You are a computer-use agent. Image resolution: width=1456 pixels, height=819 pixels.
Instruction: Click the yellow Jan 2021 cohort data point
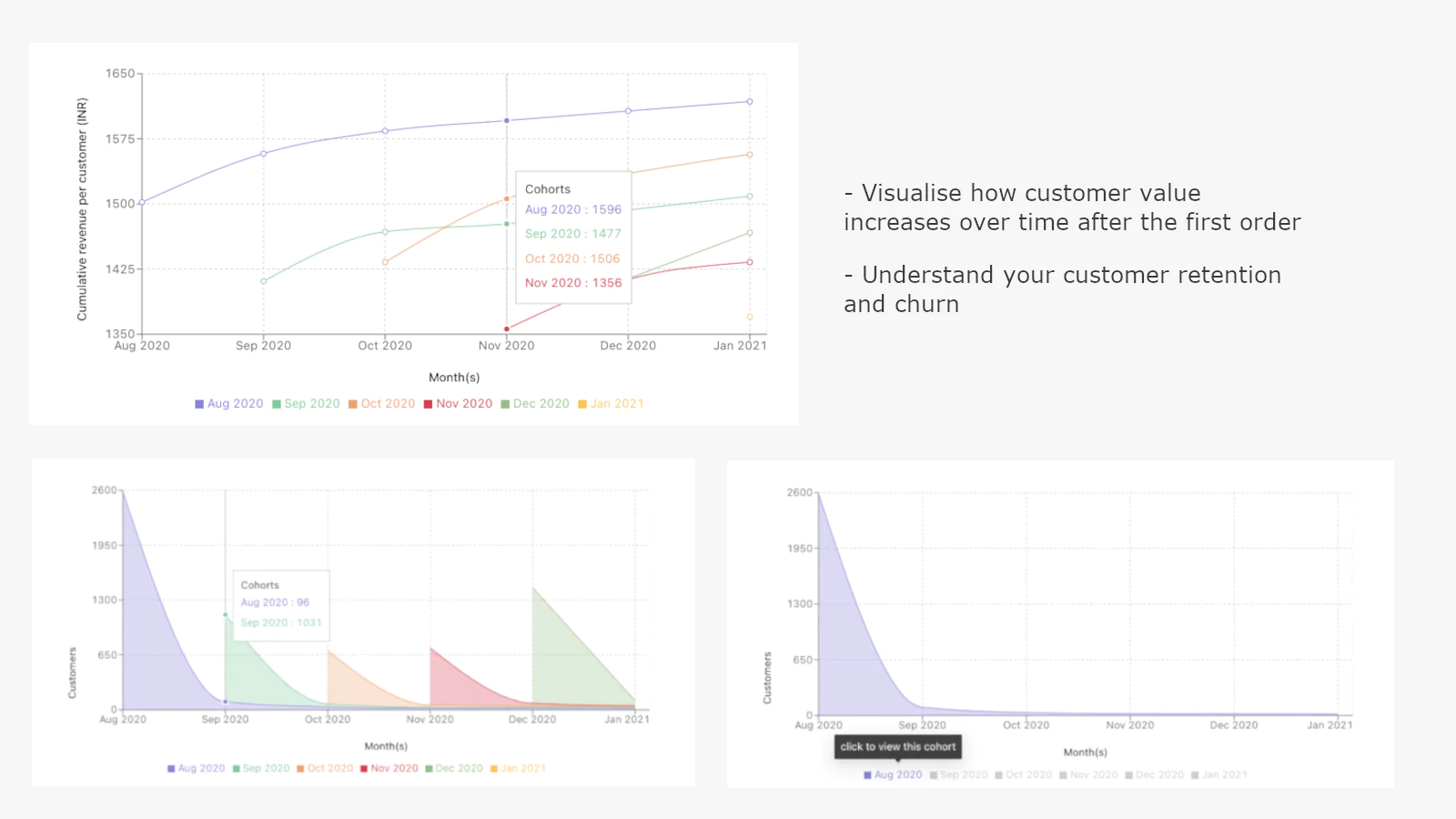pyautogui.click(x=750, y=318)
